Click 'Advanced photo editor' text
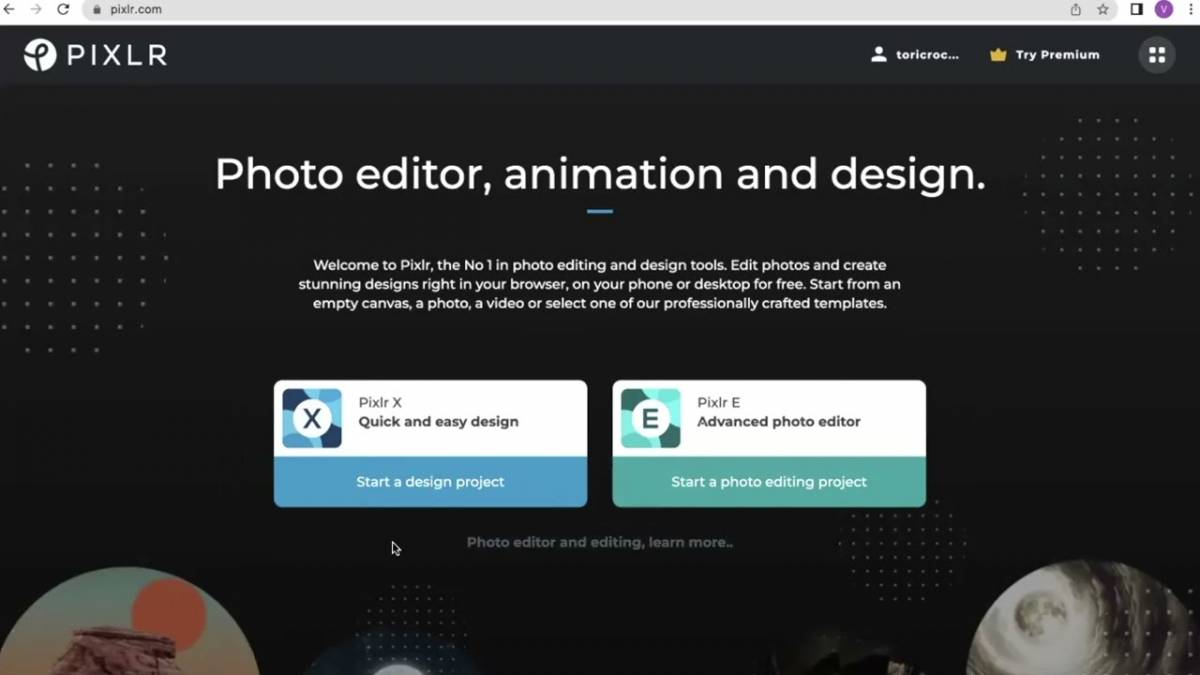 (779, 422)
